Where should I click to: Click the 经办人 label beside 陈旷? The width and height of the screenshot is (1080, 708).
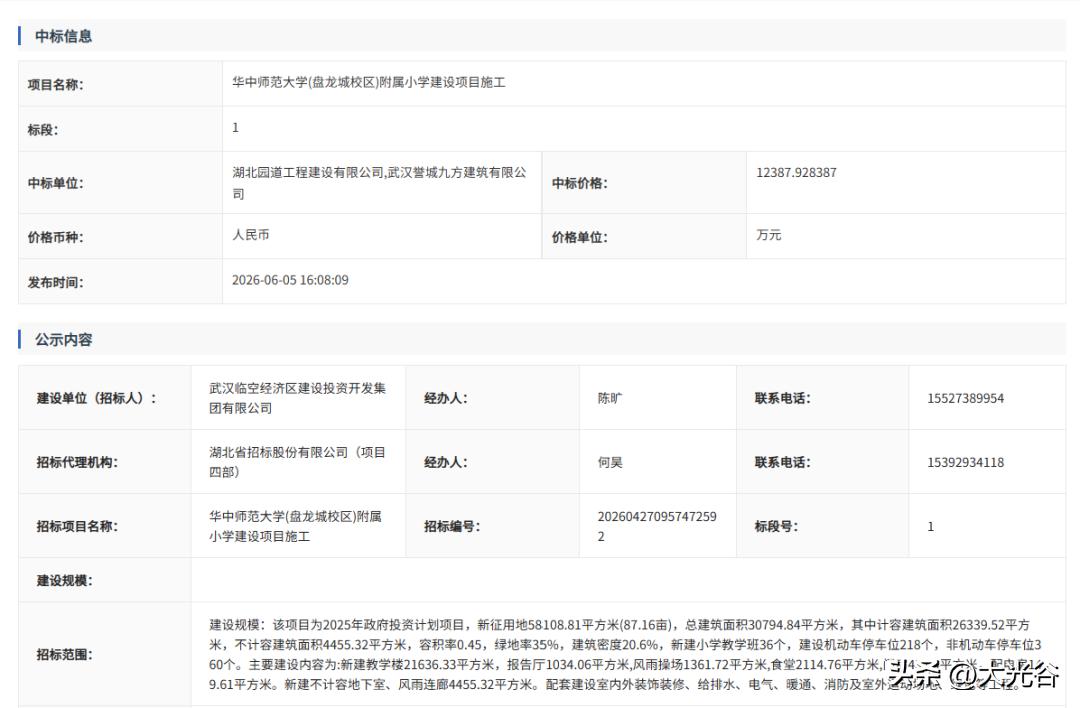(x=446, y=398)
